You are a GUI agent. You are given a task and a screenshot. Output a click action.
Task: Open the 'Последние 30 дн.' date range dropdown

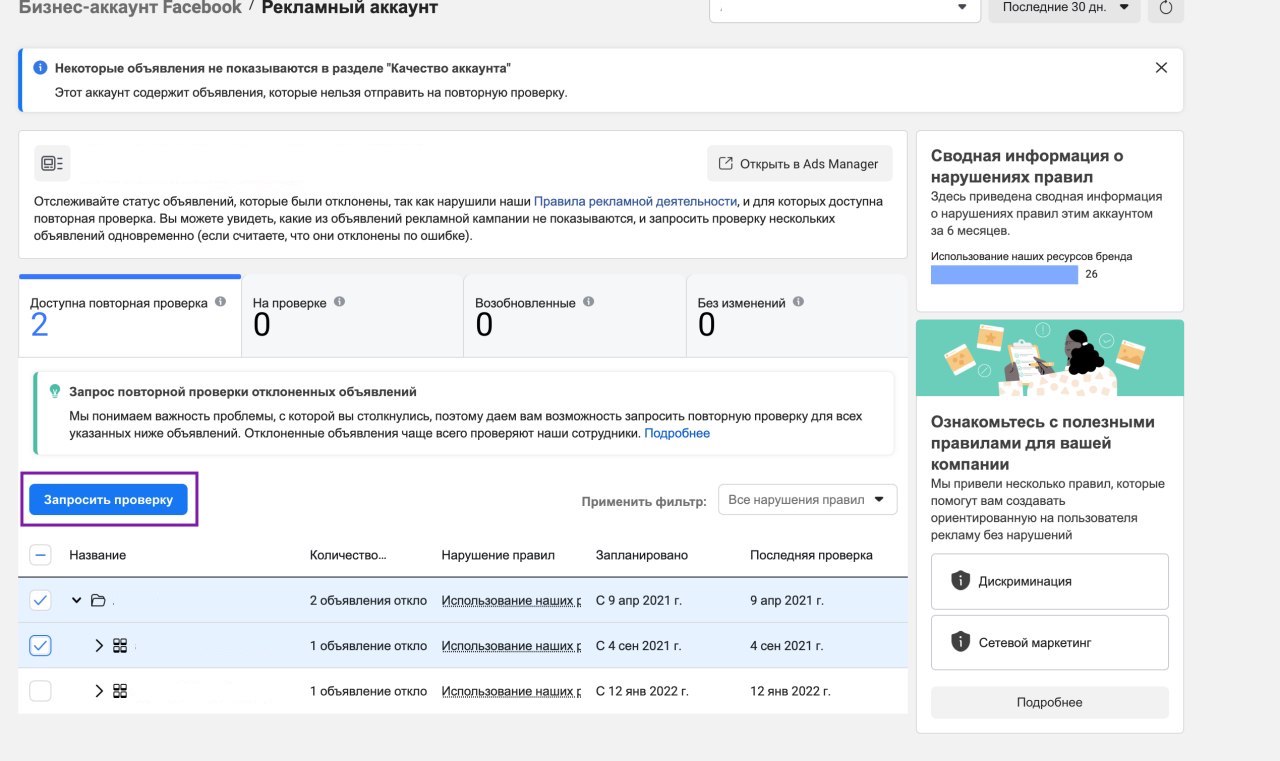(x=1064, y=9)
